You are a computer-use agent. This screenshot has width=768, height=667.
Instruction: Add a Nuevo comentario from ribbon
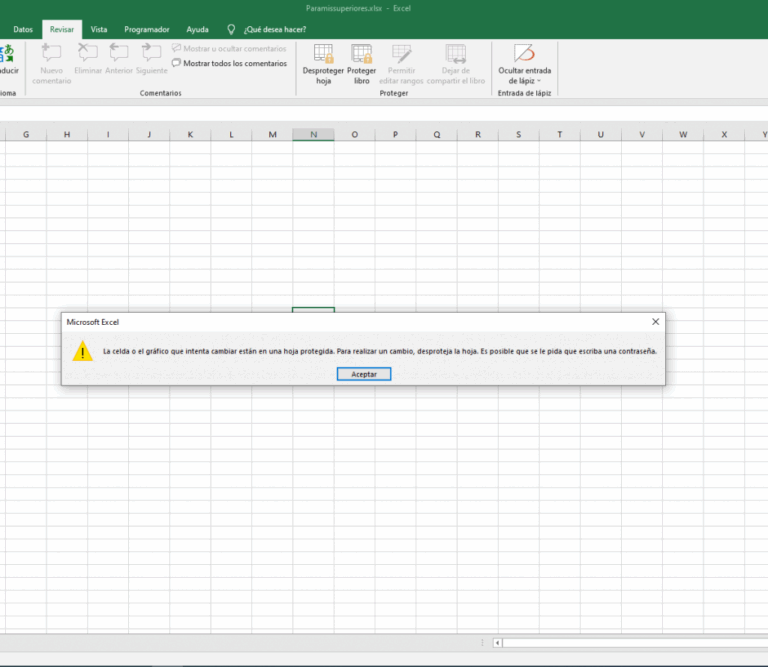coord(51,55)
